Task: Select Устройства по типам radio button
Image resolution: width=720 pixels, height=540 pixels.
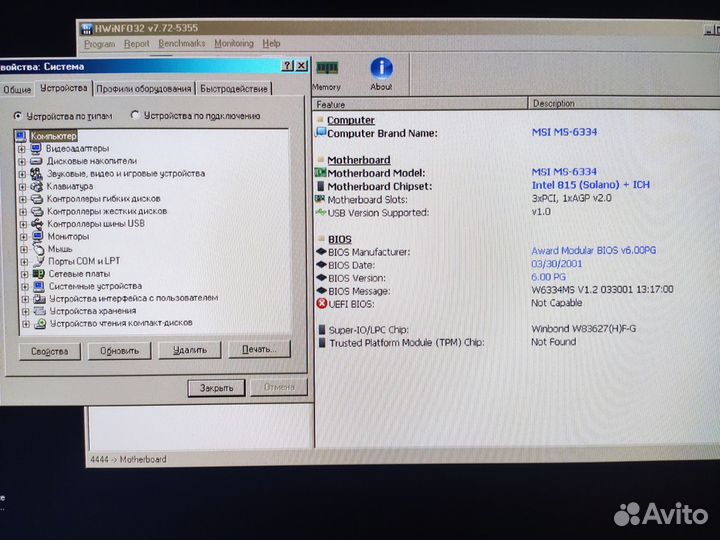Action: tap(17, 116)
